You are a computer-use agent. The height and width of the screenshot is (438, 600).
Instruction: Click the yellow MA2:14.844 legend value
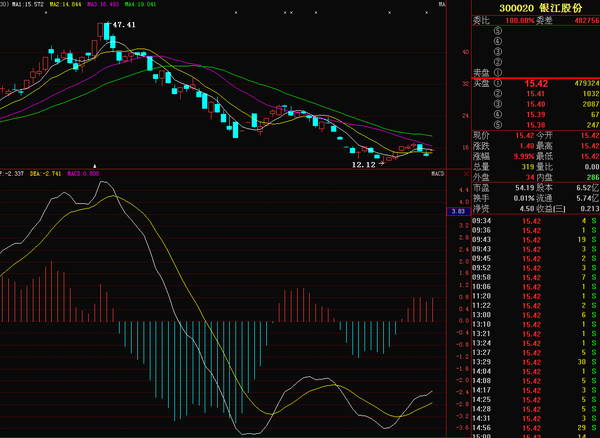click(x=65, y=5)
